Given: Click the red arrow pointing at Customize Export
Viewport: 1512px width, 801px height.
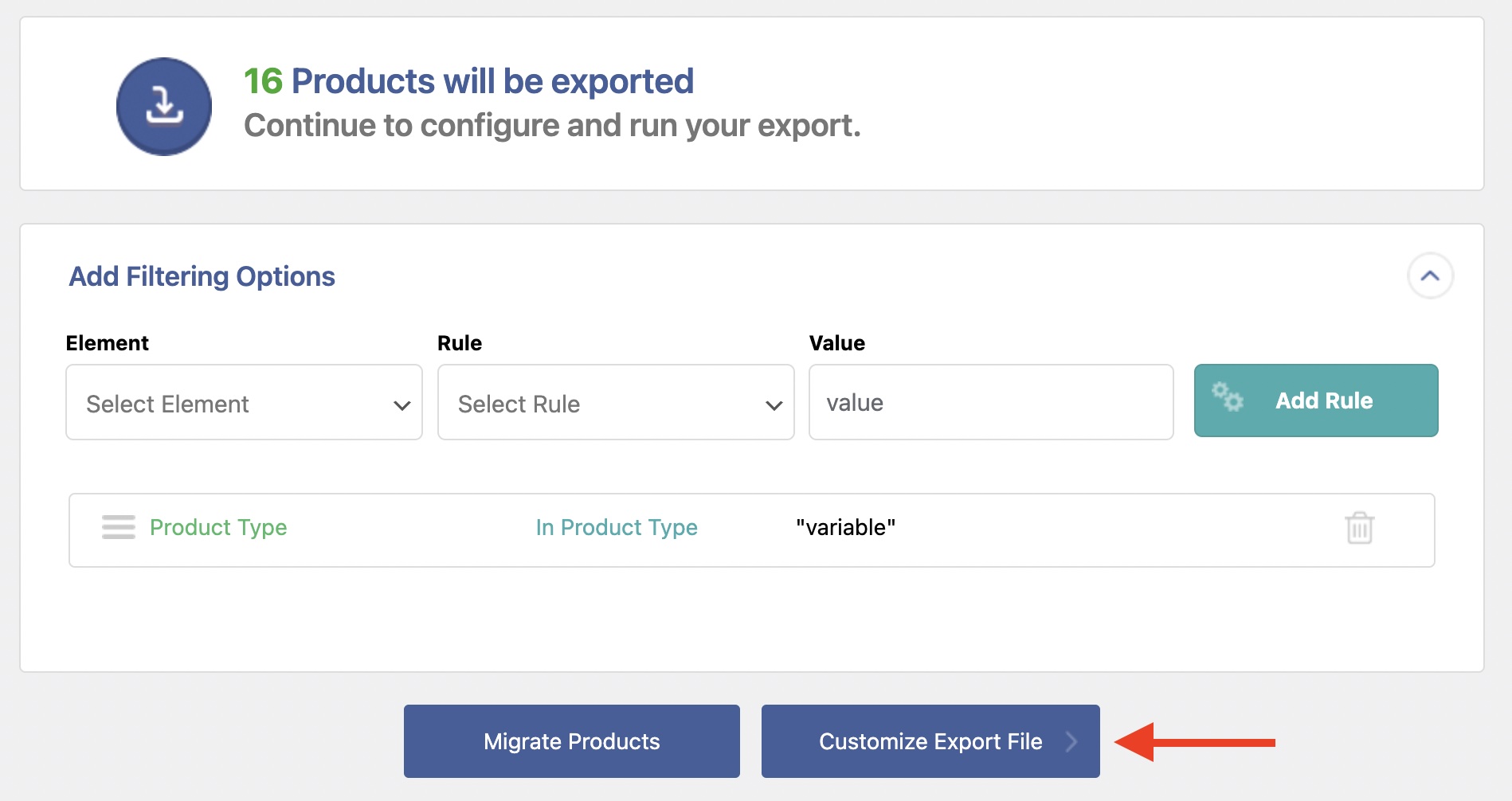Looking at the screenshot, I should pyautogui.click(x=1193, y=742).
